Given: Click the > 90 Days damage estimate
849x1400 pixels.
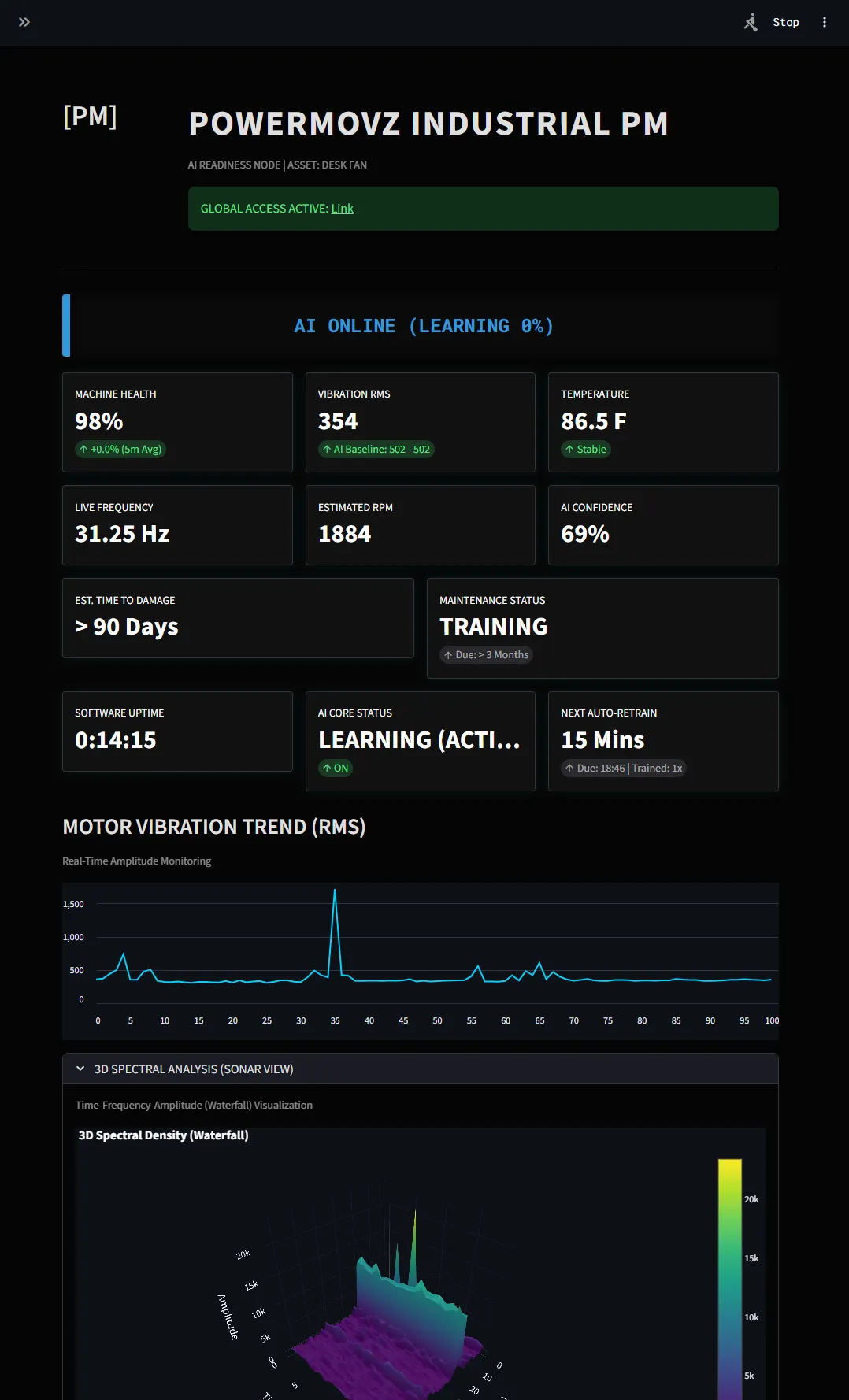Looking at the screenshot, I should tap(127, 627).
